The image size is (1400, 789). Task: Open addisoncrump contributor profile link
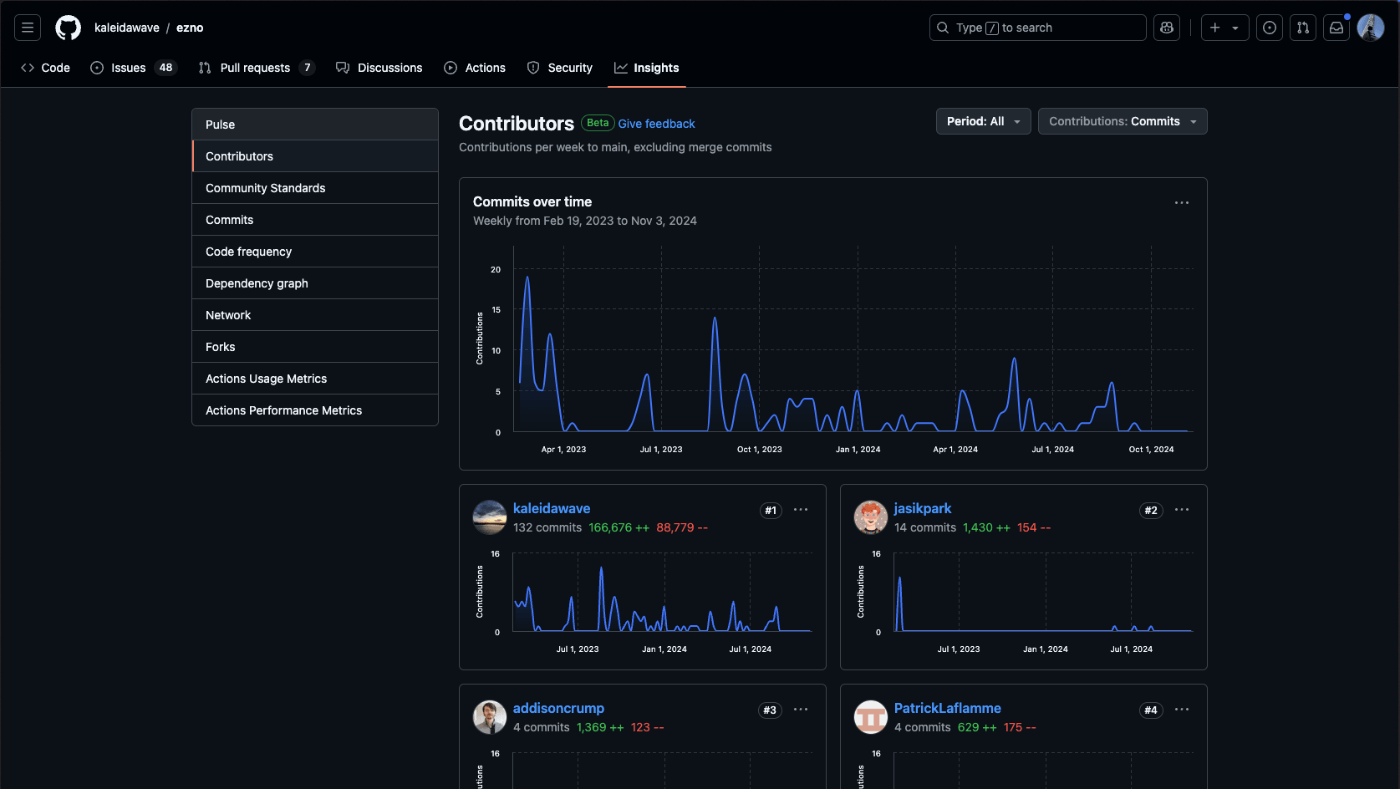[x=559, y=708]
